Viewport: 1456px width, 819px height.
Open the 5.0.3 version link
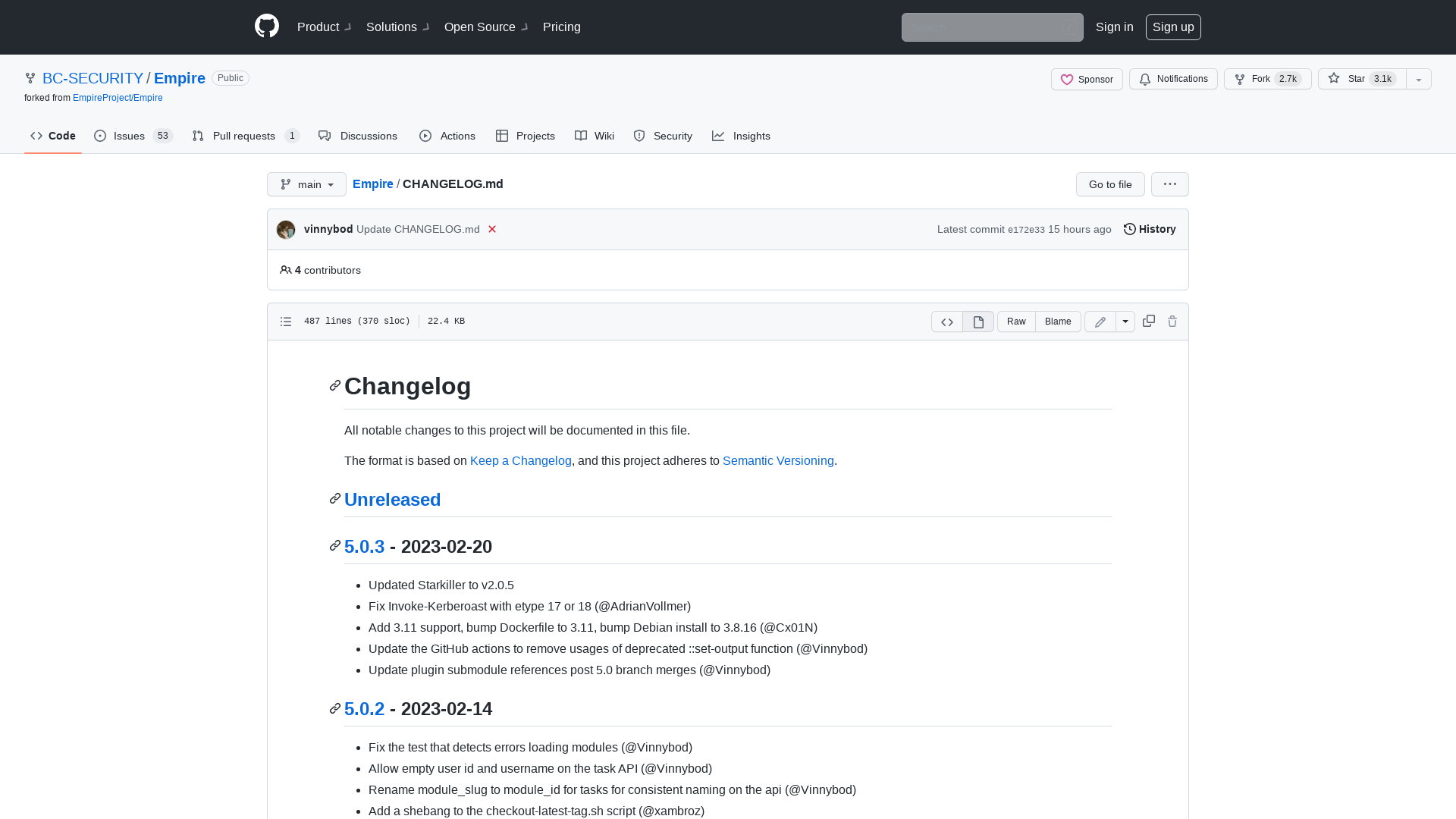[364, 547]
